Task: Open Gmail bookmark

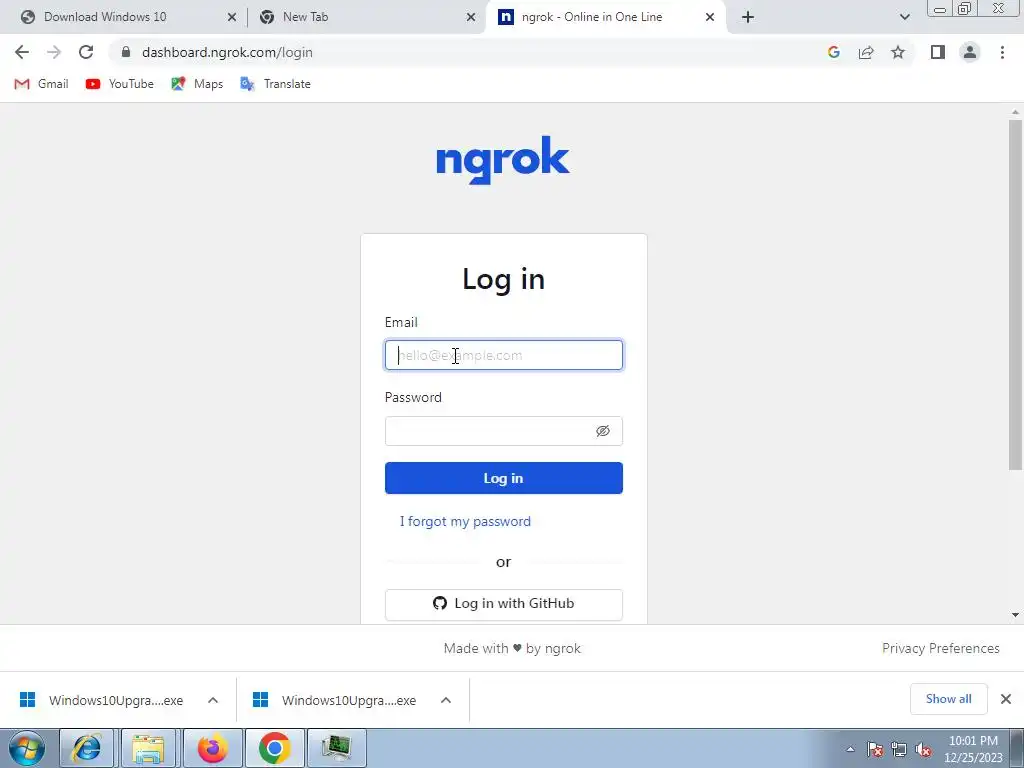Action: point(41,84)
